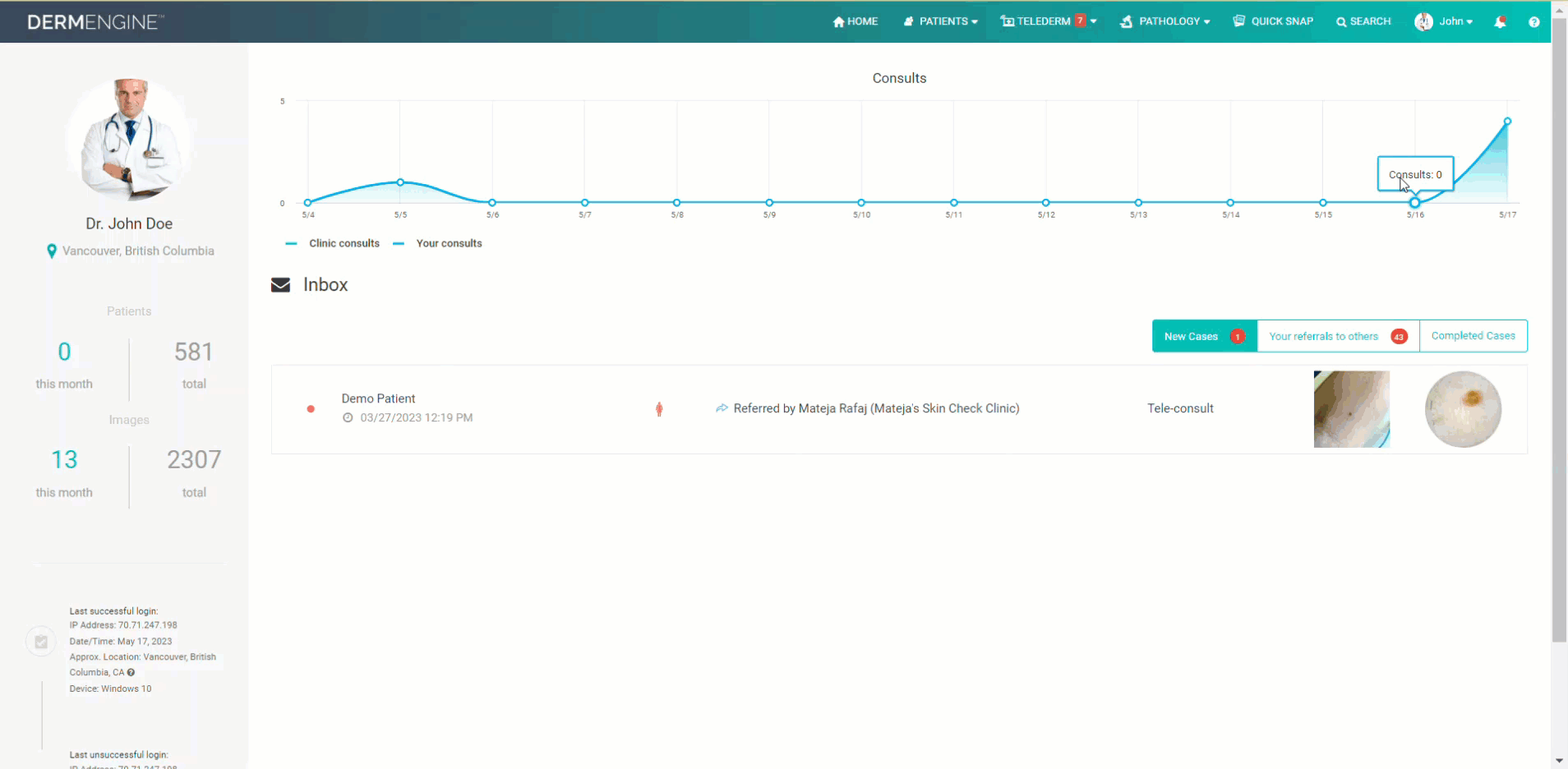1568x769 pixels.
Task: Click the 13 images this month value
Action: (x=64, y=459)
